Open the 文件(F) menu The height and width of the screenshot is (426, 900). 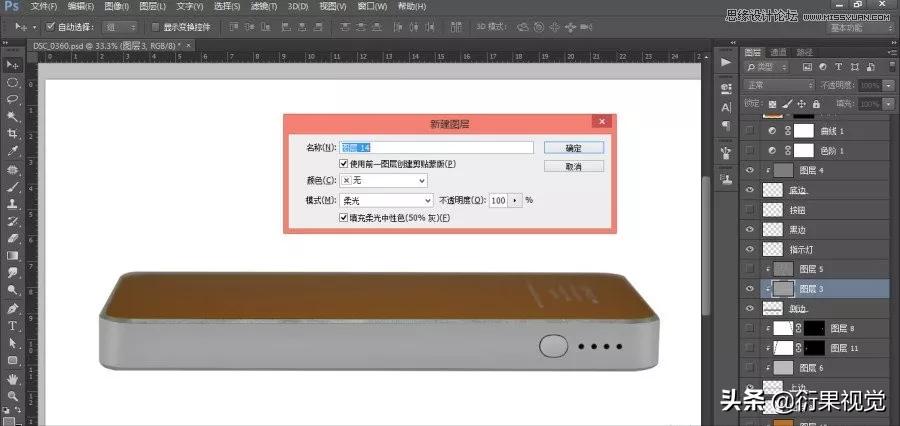click(44, 7)
